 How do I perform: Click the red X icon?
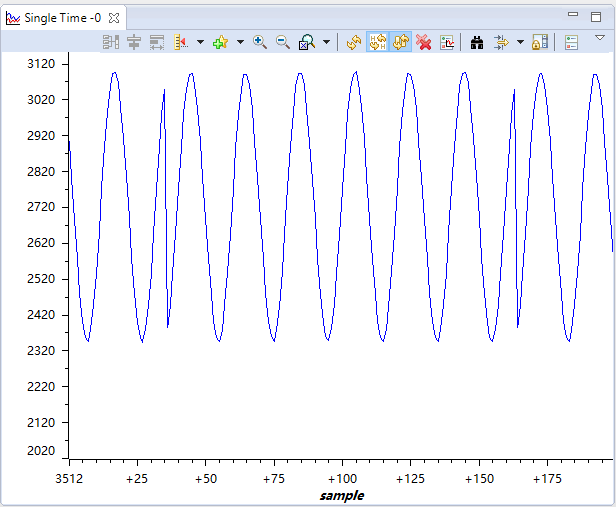(424, 42)
